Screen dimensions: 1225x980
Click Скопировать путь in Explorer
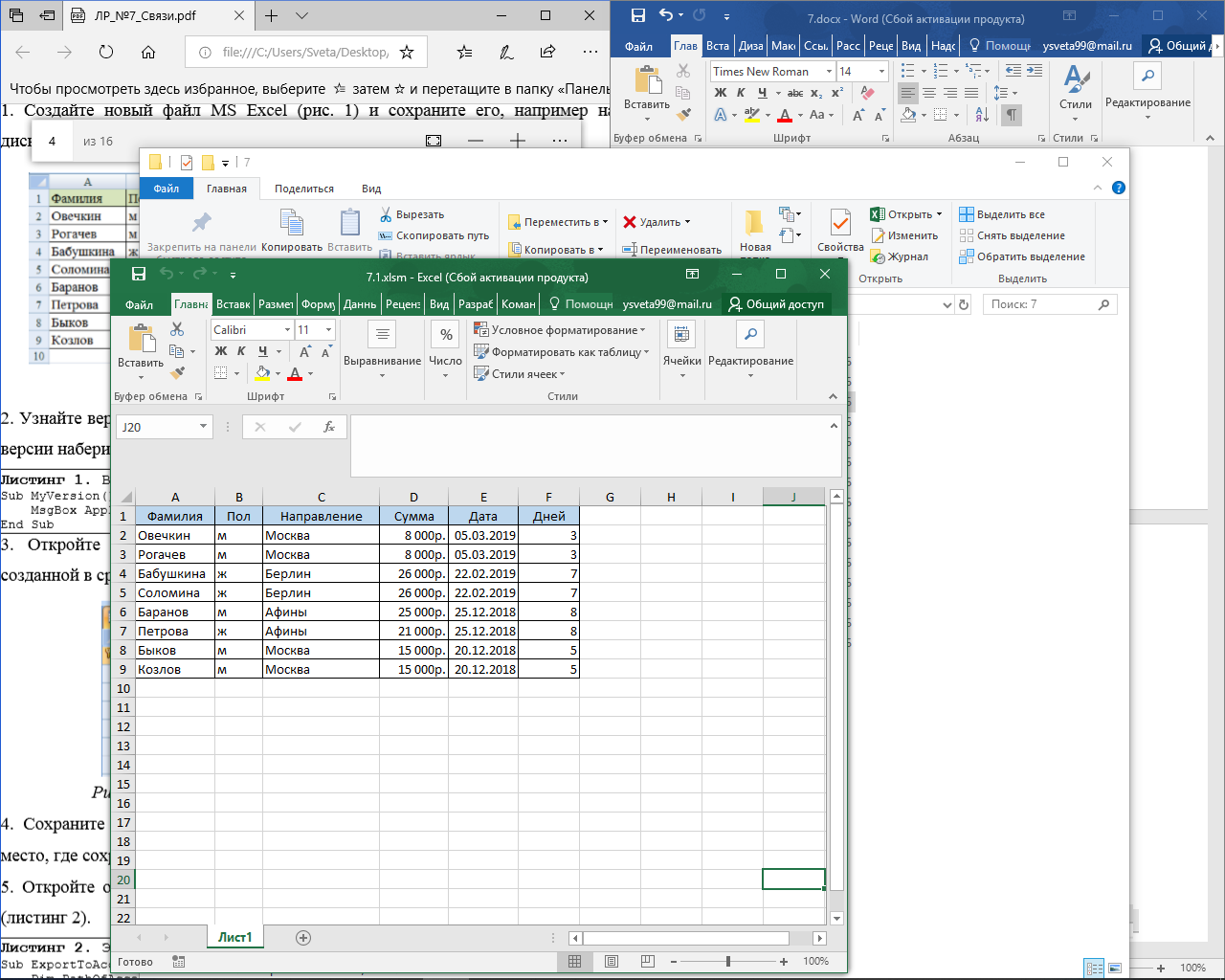434,235
